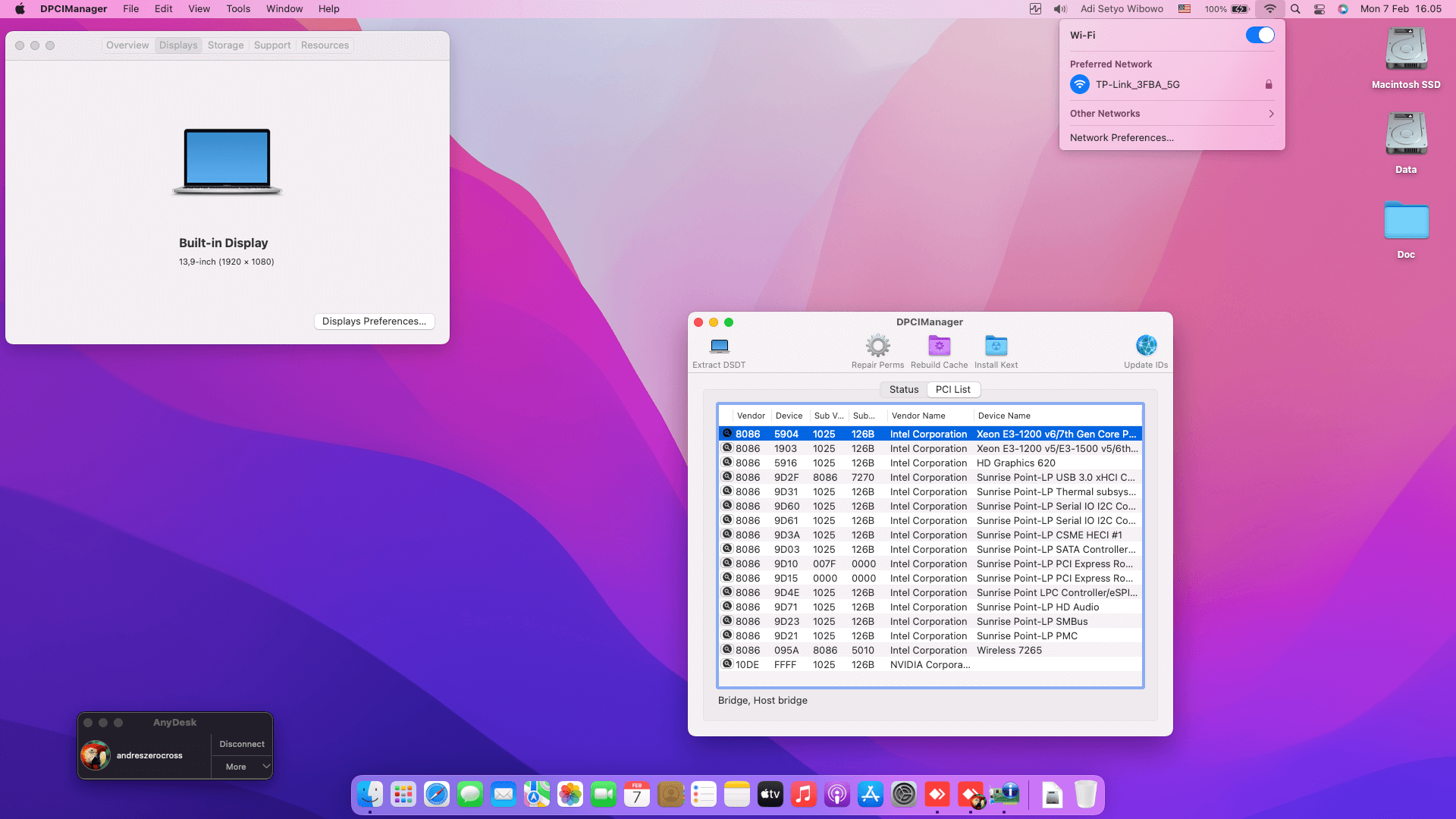Switch to Overview tab in About window
The image size is (1456, 819).
[127, 45]
